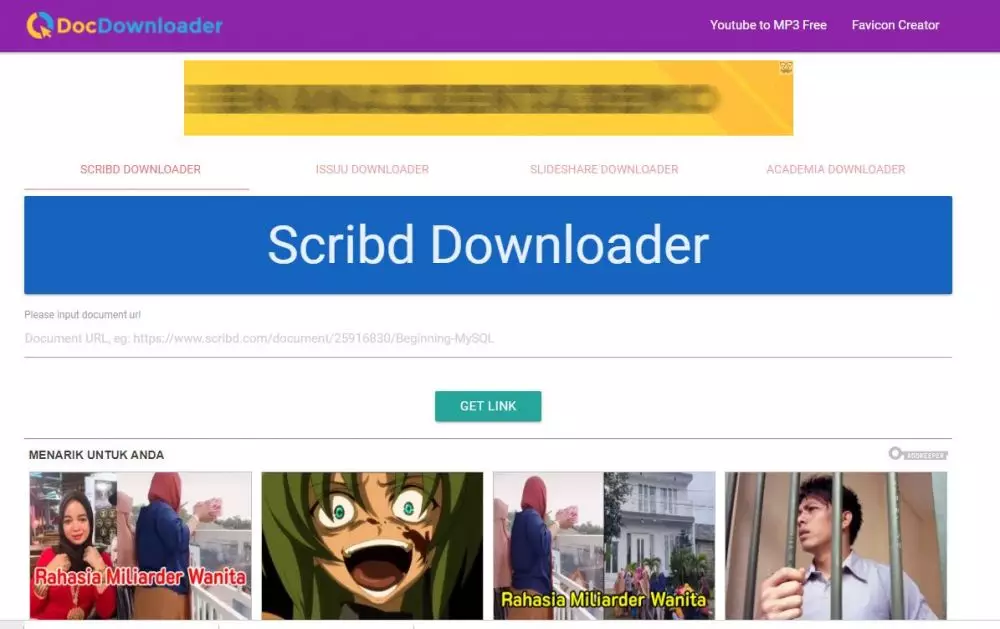Open the anime face thumbnail

[x=372, y=545]
